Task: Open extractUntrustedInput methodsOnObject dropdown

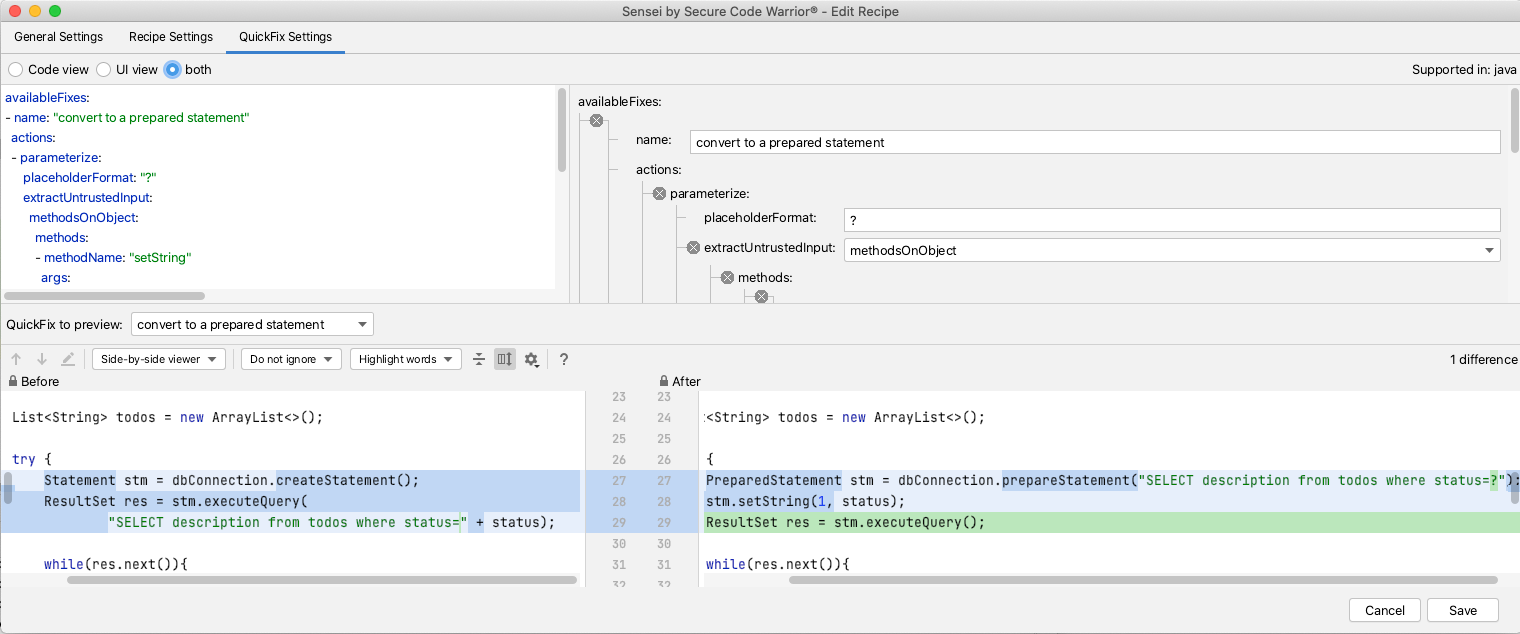Action: 1172,250
